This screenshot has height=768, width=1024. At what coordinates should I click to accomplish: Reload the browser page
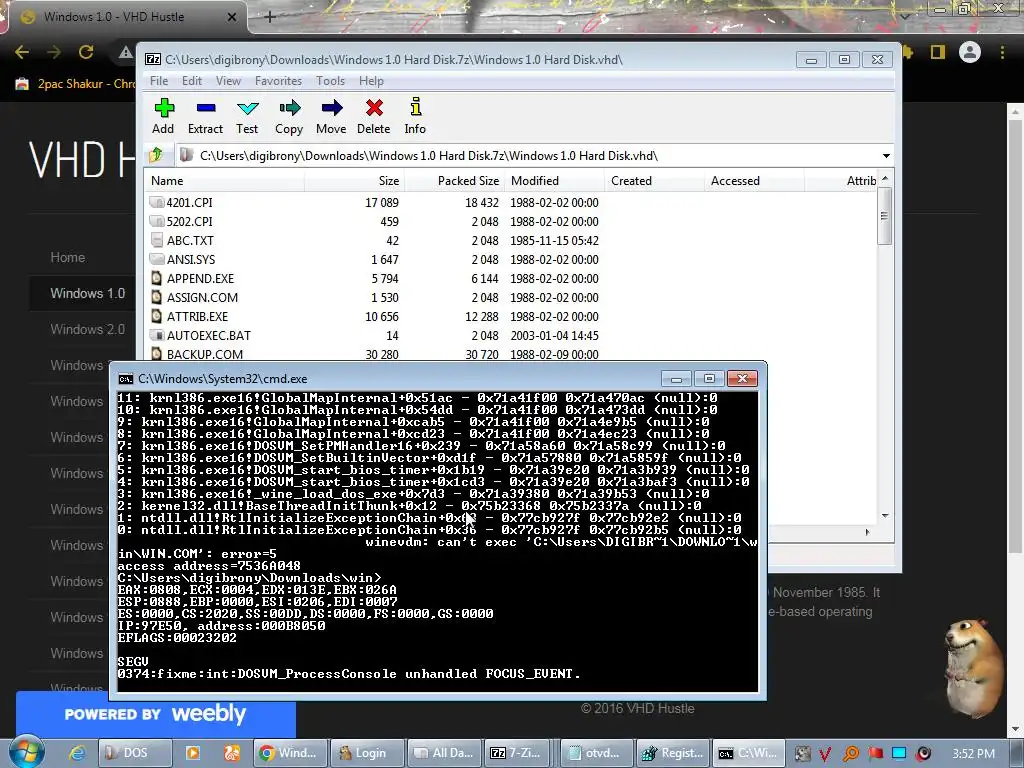coord(86,52)
